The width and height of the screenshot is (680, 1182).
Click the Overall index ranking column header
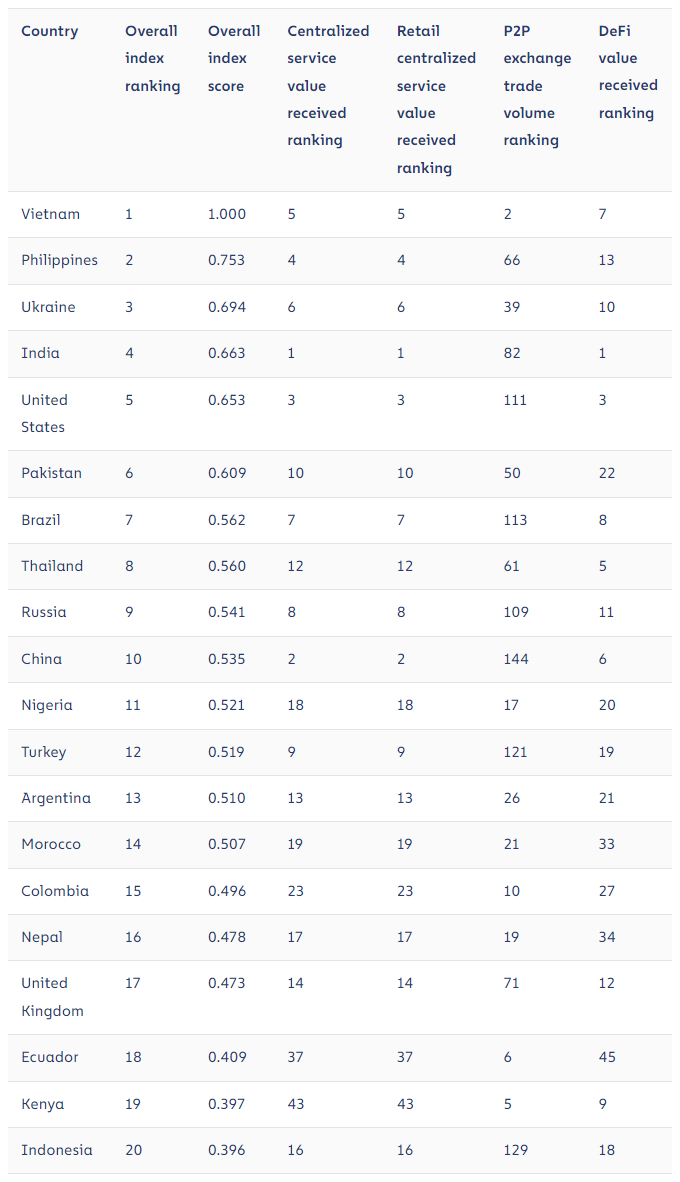pos(152,58)
